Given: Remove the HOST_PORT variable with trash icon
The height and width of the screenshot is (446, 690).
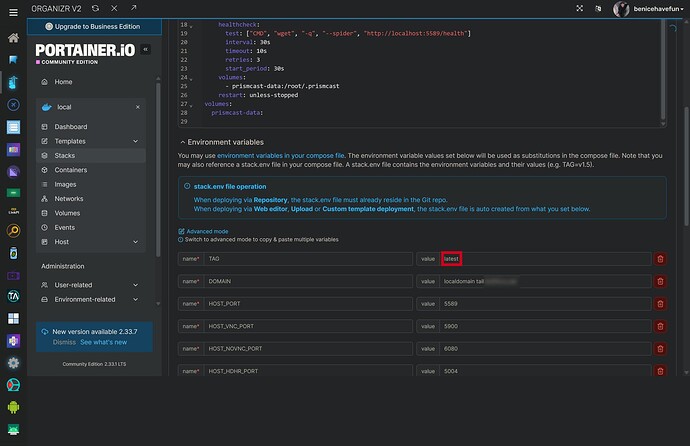Looking at the screenshot, I should tap(659, 304).
